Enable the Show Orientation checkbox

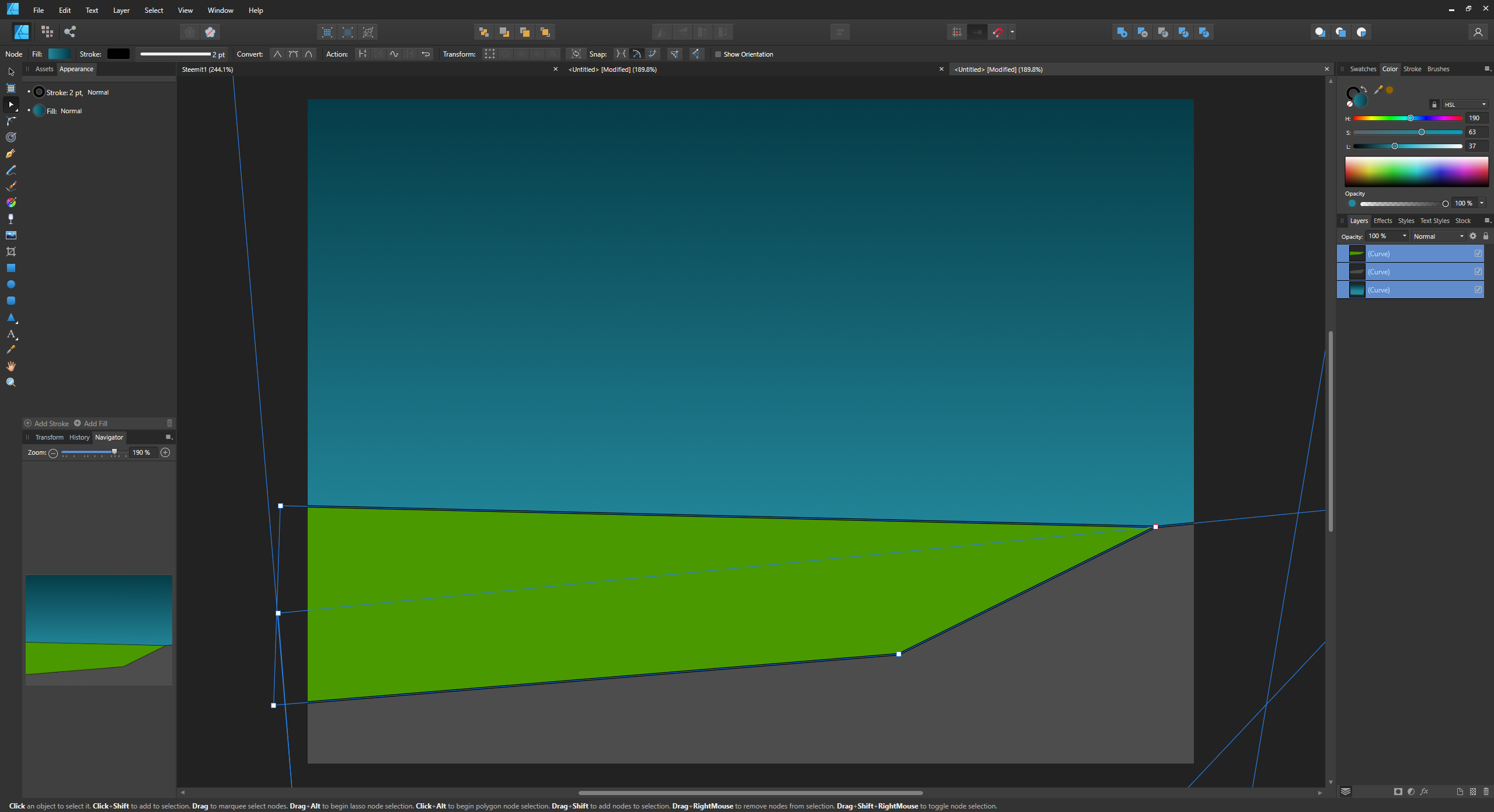point(718,54)
